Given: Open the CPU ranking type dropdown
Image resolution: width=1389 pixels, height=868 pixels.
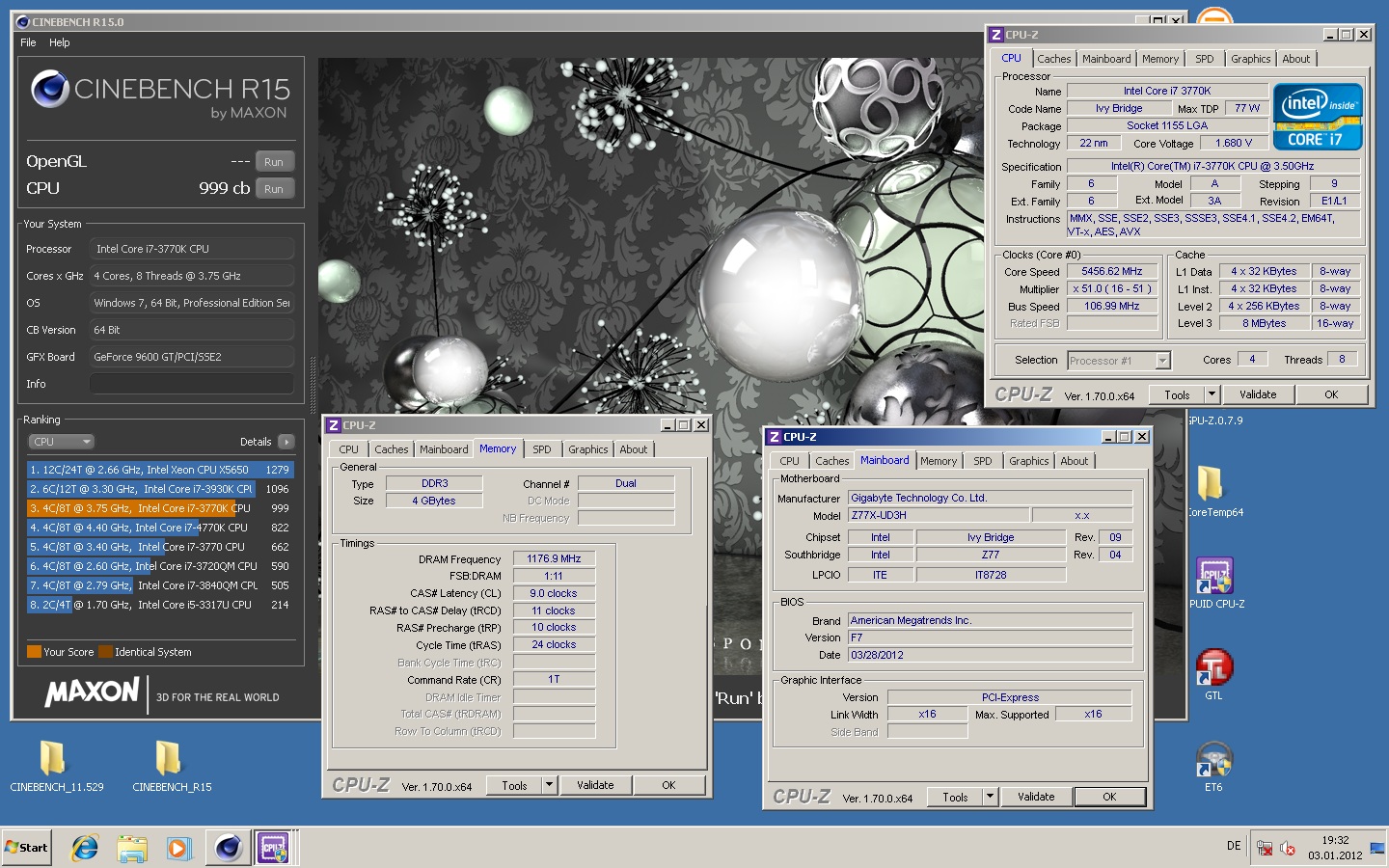Looking at the screenshot, I should tap(61, 442).
